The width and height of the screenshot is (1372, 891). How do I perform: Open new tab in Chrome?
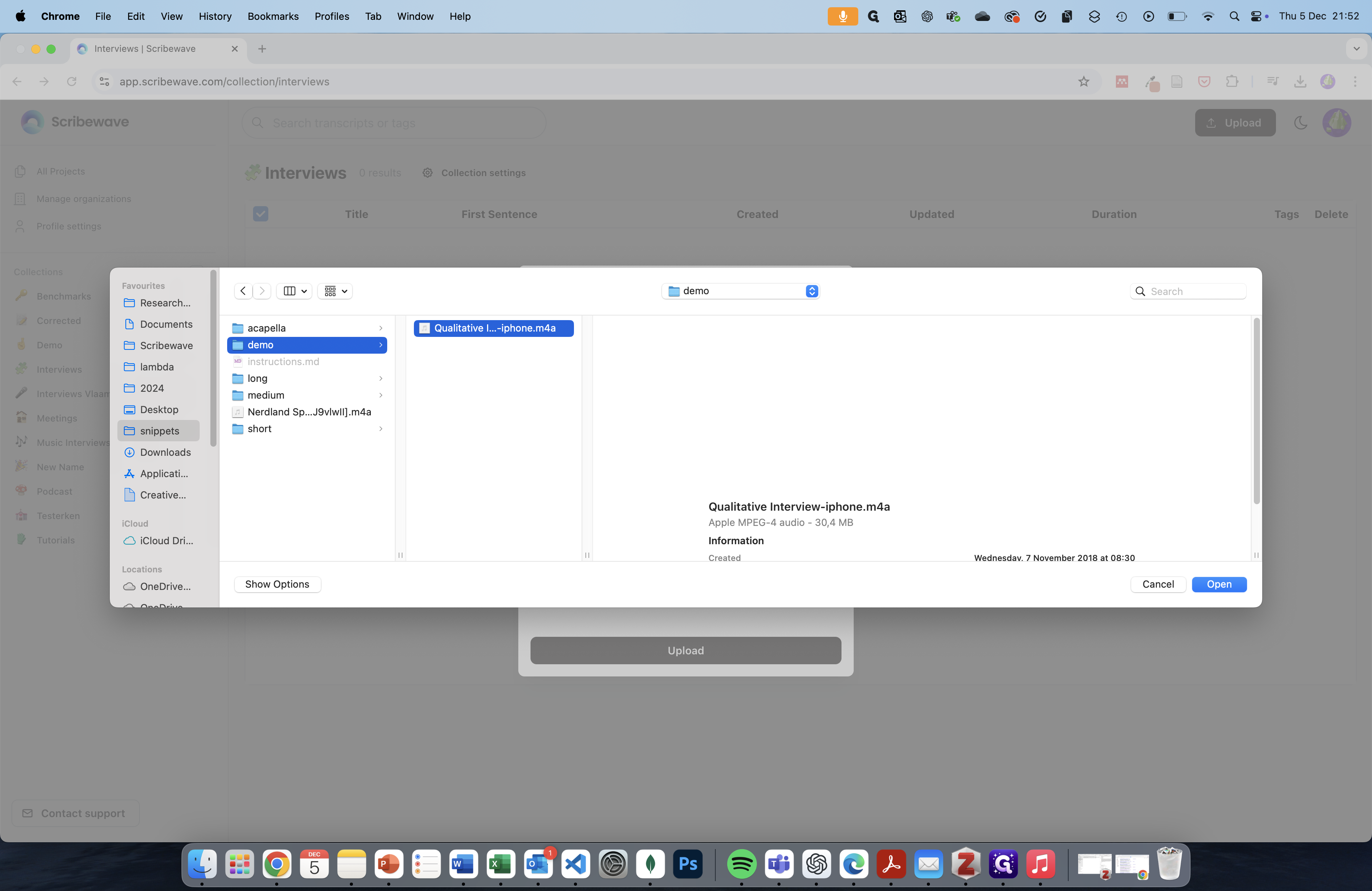pyautogui.click(x=262, y=49)
